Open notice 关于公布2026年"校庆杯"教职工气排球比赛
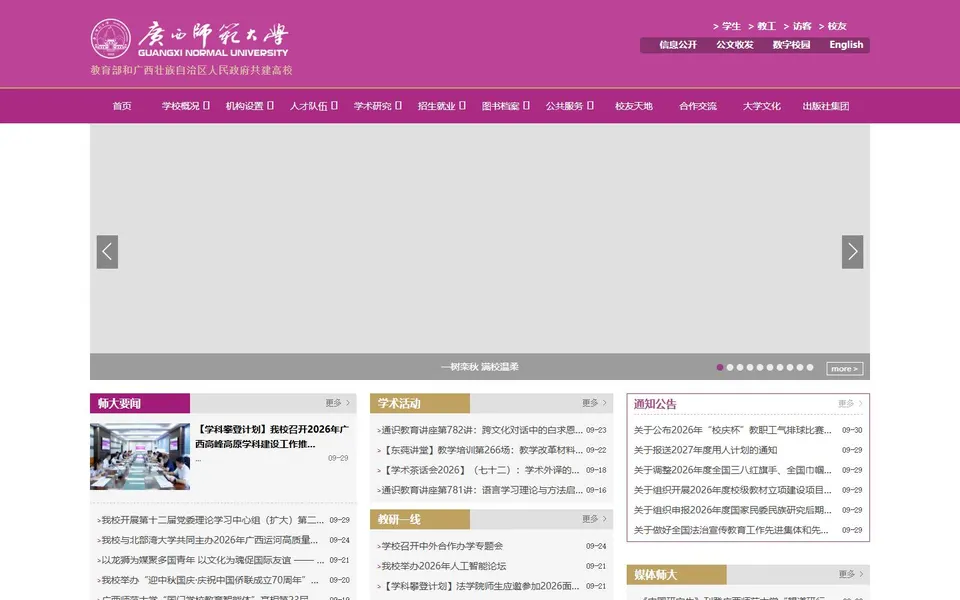This screenshot has height=600, width=960. pyautogui.click(x=733, y=430)
